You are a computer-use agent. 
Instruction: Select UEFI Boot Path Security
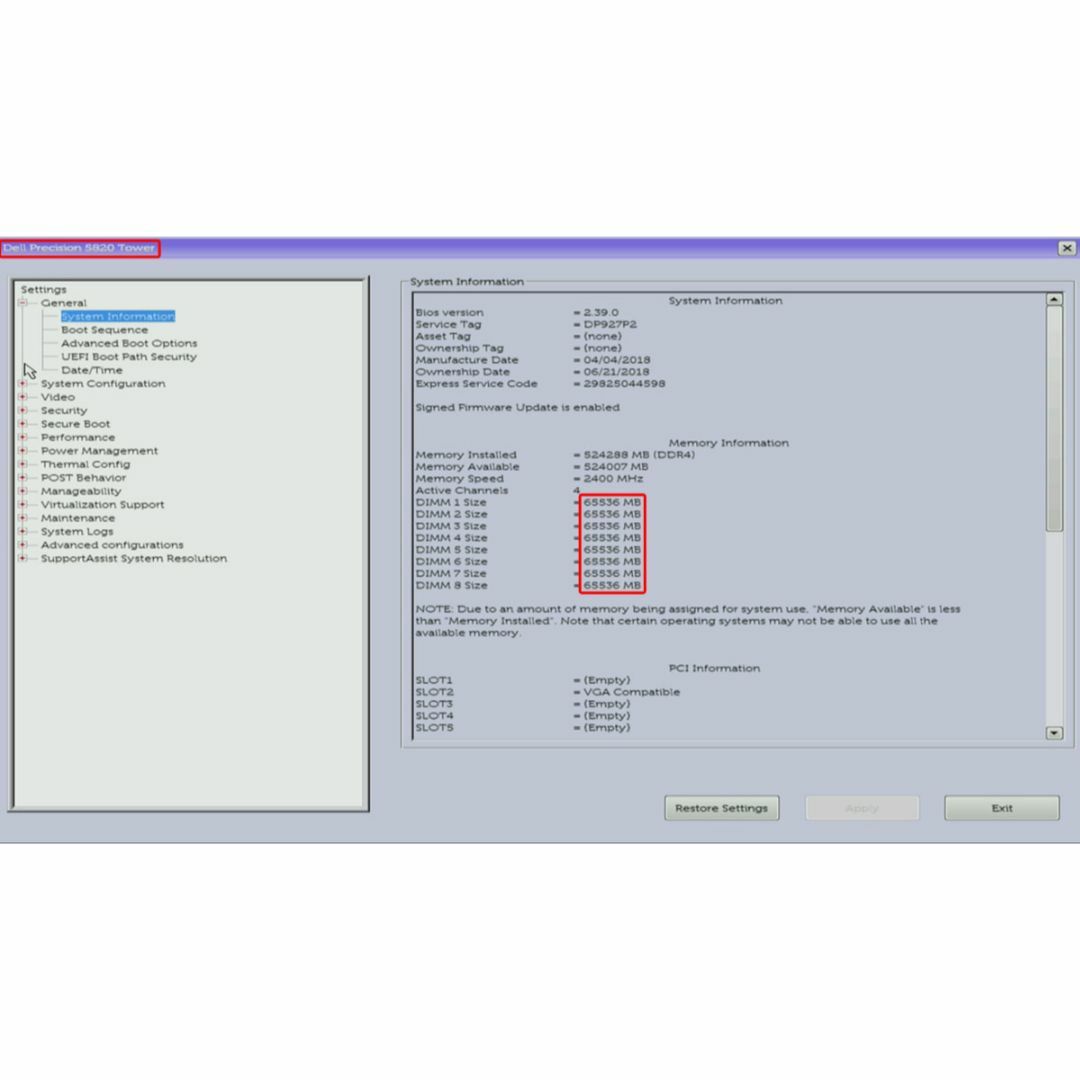click(x=129, y=357)
